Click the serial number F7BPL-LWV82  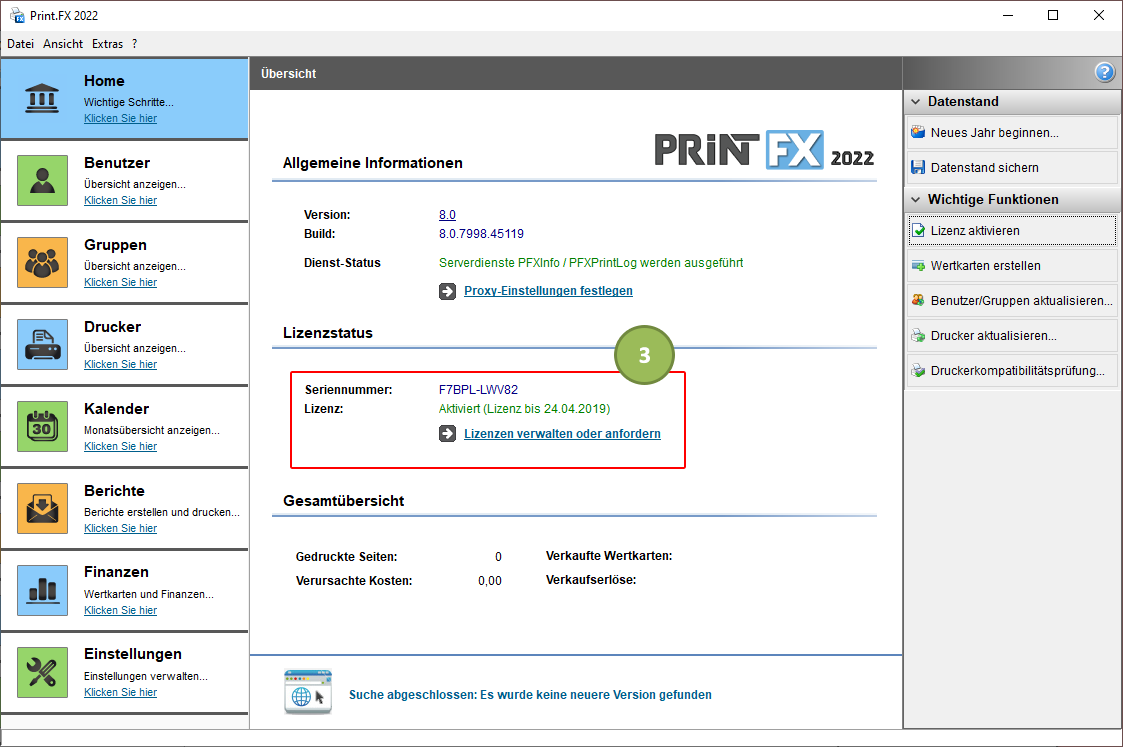[478, 390]
